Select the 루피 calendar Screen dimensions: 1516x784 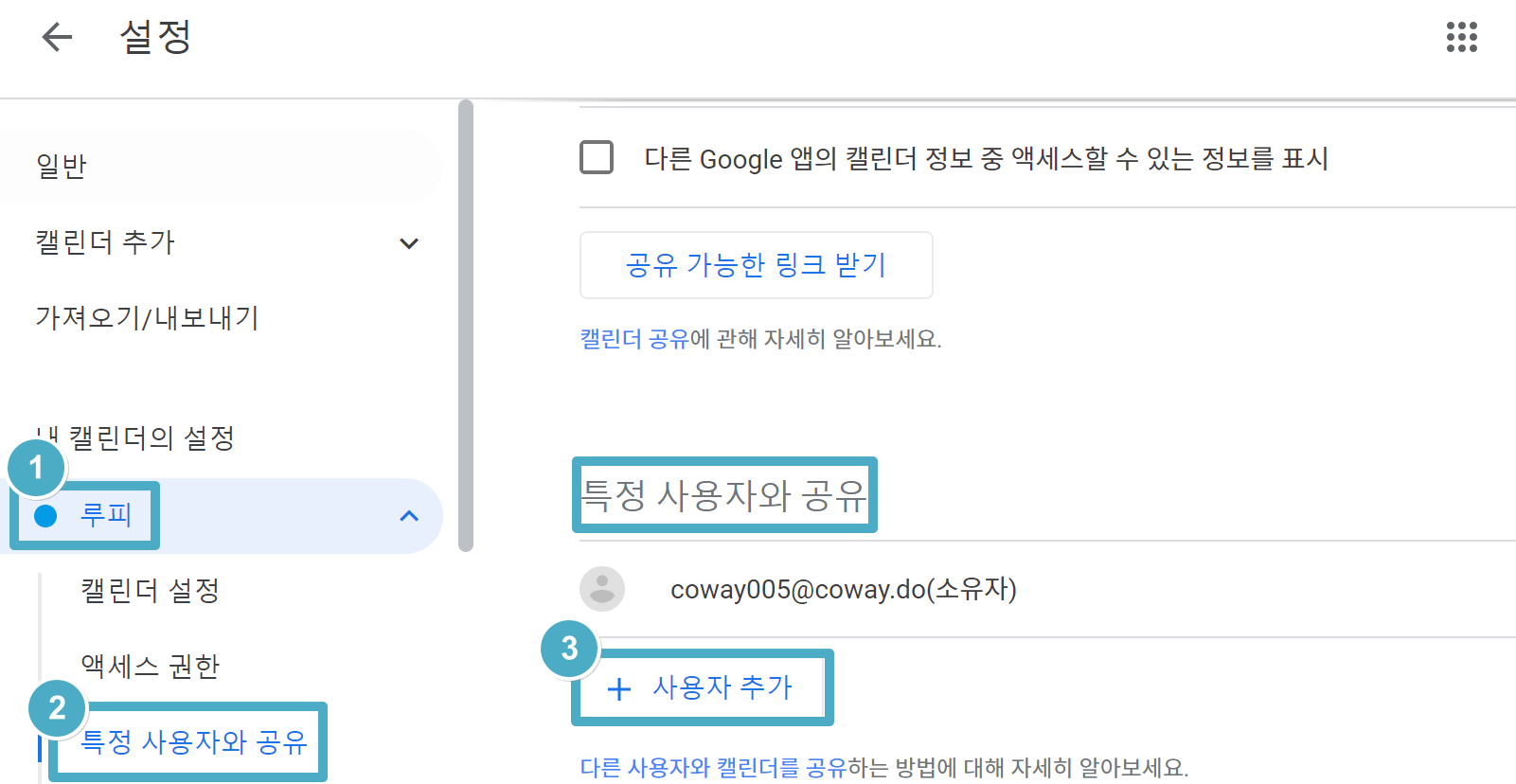click(x=105, y=515)
